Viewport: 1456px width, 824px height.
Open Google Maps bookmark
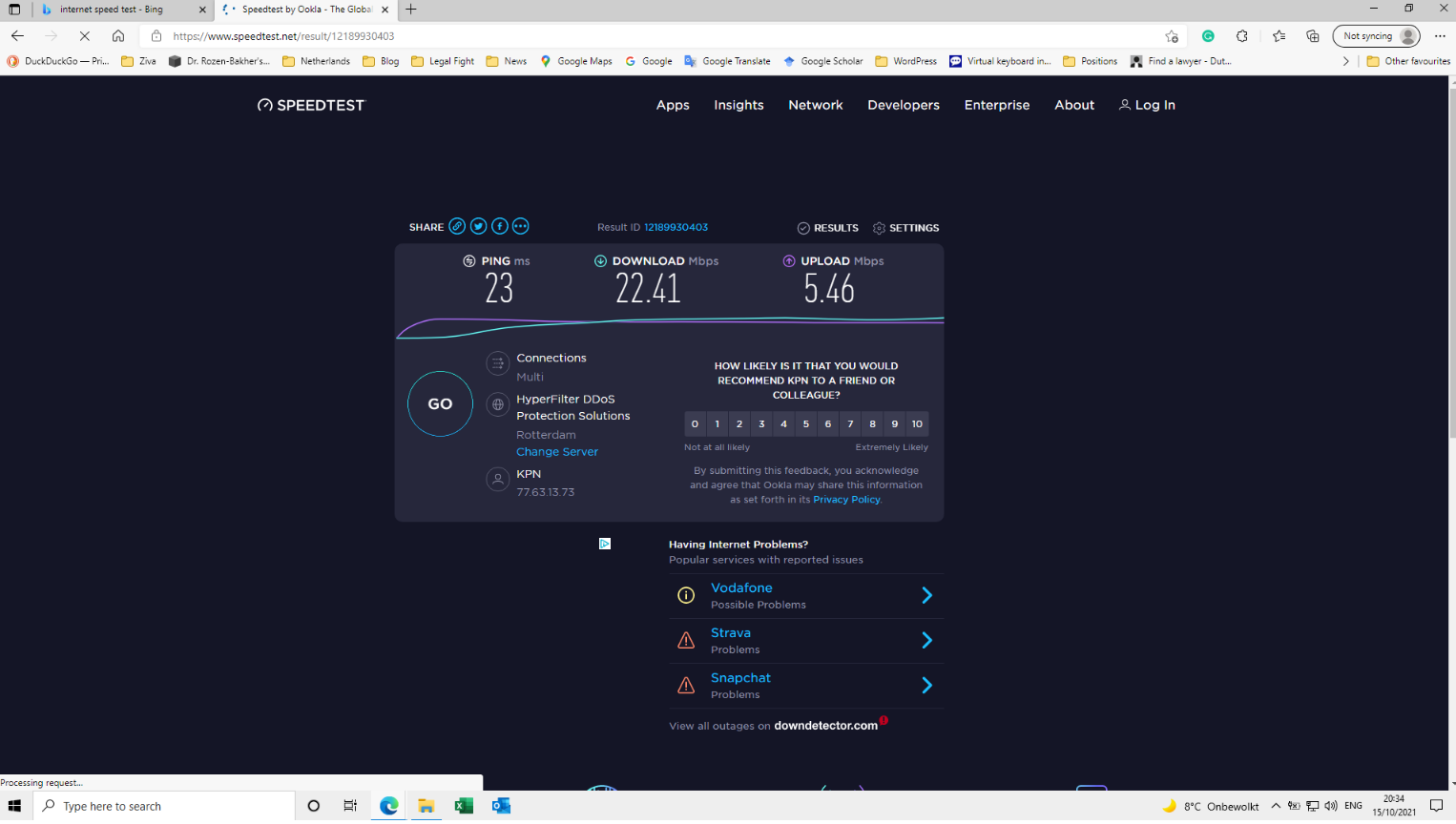coord(575,61)
